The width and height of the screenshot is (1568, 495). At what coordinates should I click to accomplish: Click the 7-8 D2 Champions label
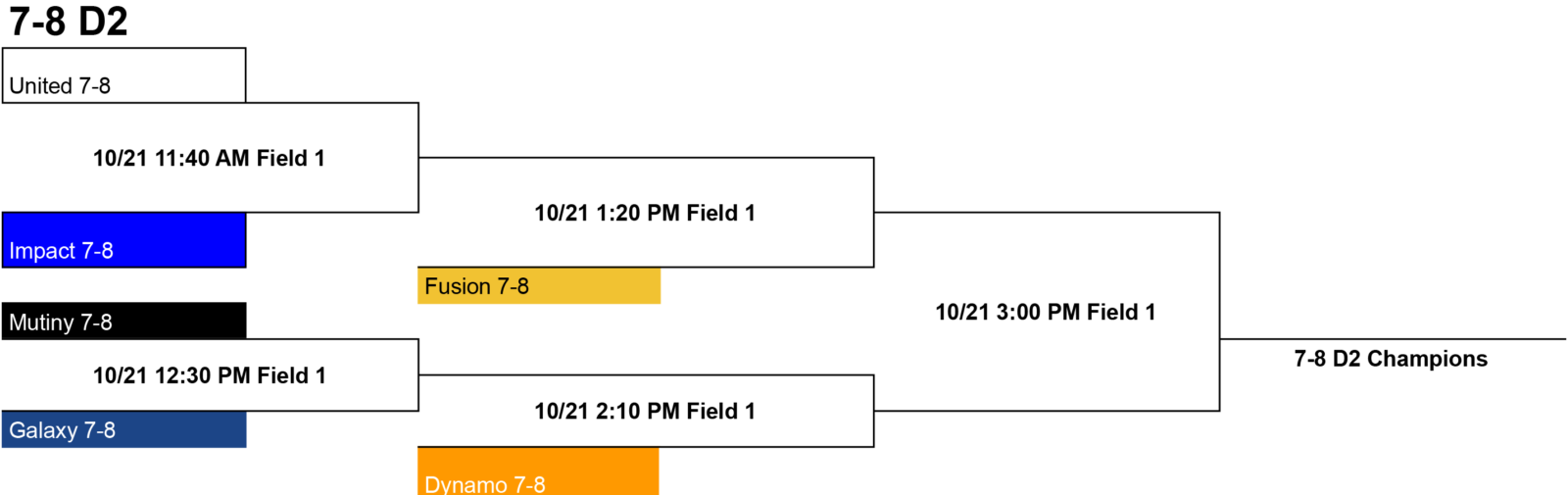[x=1391, y=359]
